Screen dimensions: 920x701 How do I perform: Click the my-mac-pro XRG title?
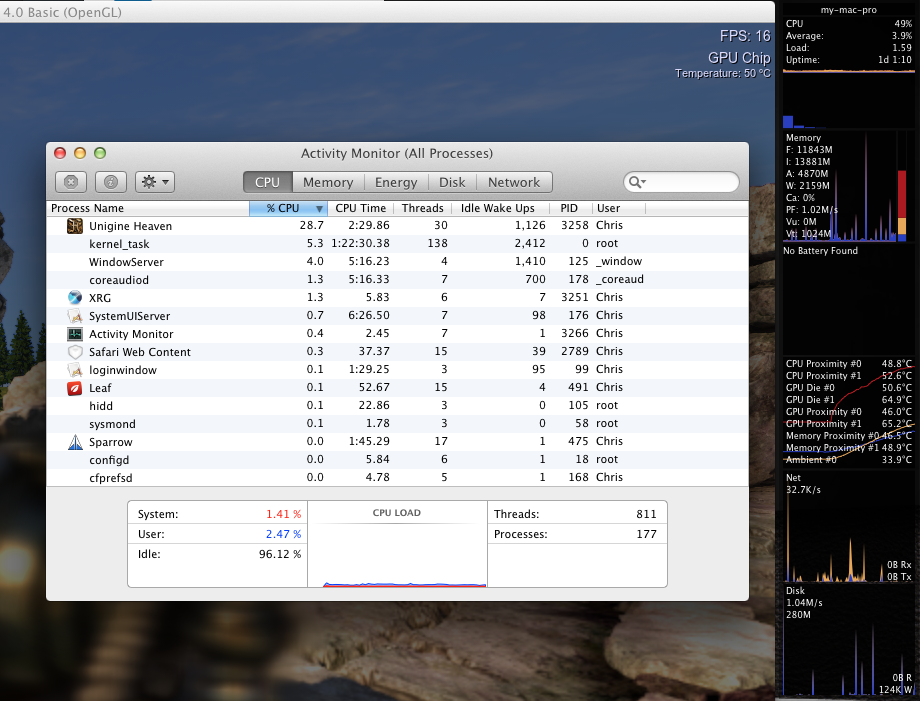pyautogui.click(x=848, y=10)
